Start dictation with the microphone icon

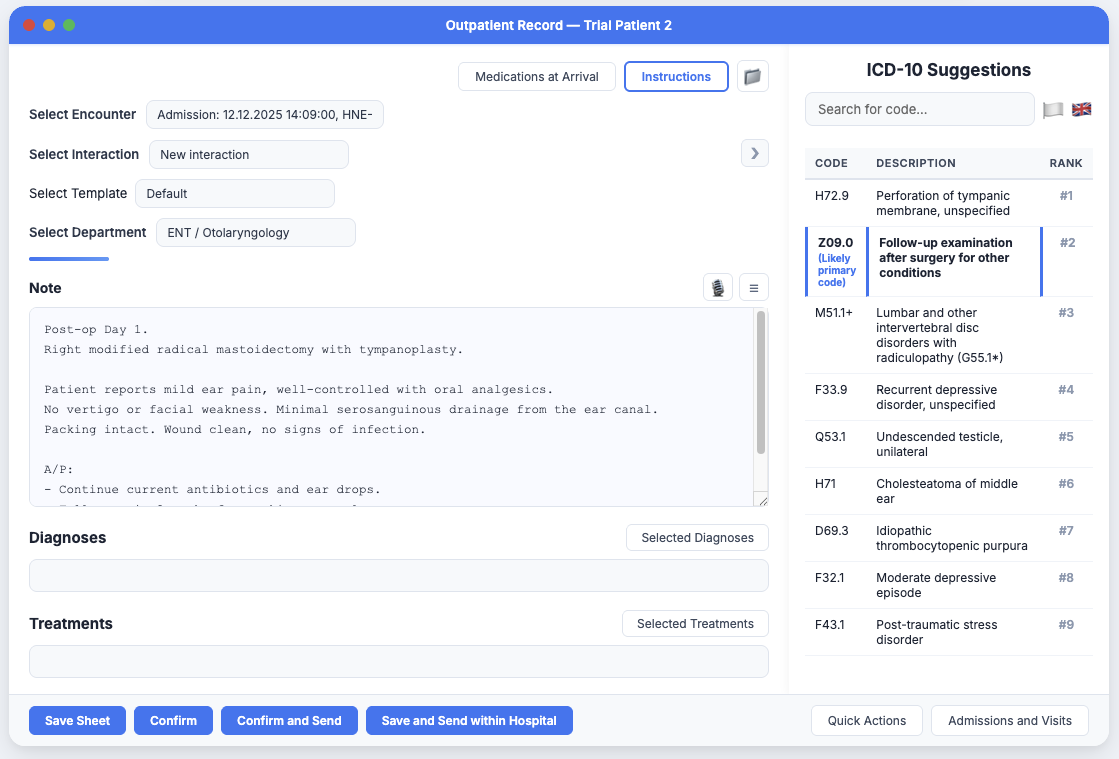[717, 287]
